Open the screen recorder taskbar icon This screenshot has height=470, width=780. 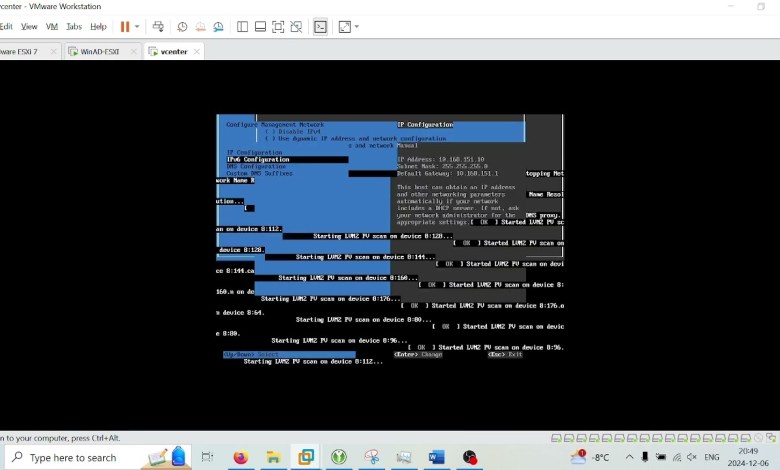click(x=469, y=457)
